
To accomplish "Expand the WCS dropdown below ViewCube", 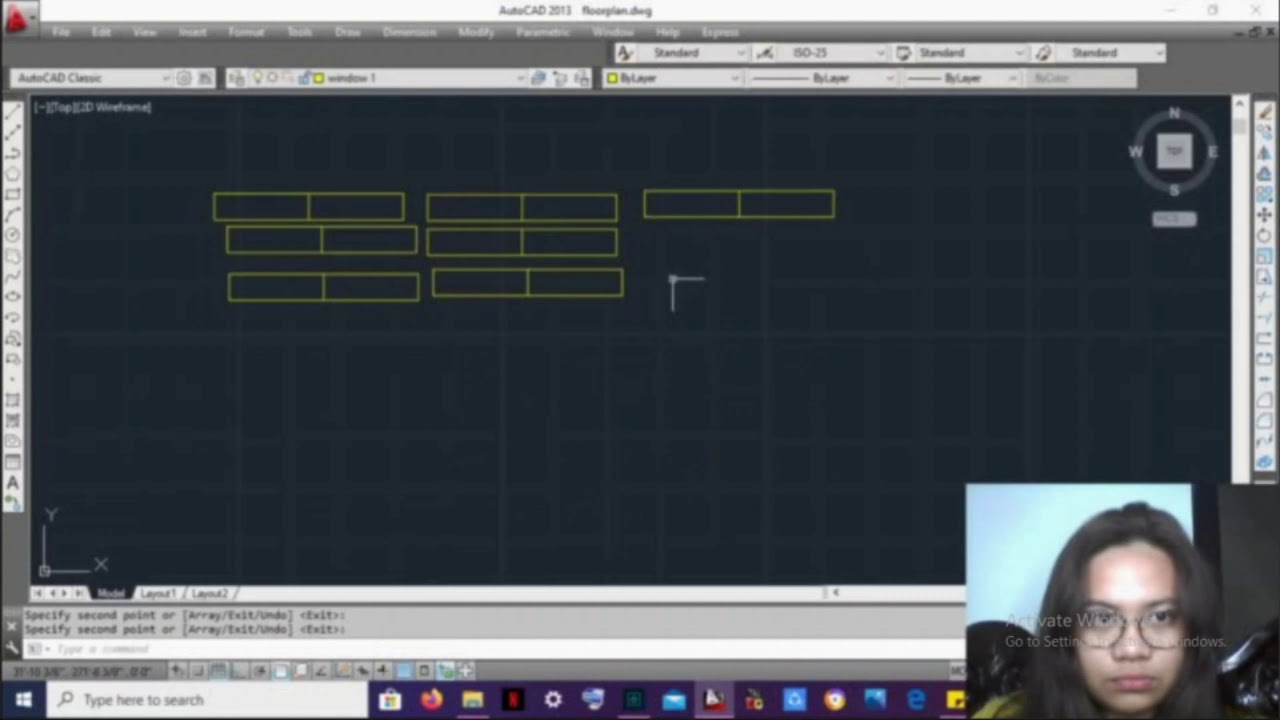I will coord(1174,219).
